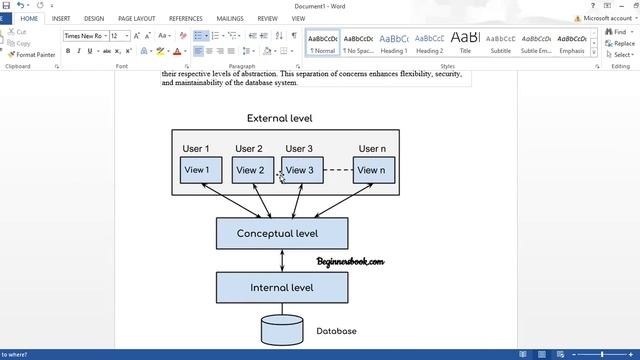Apply superscript formatting

tap(129, 51)
